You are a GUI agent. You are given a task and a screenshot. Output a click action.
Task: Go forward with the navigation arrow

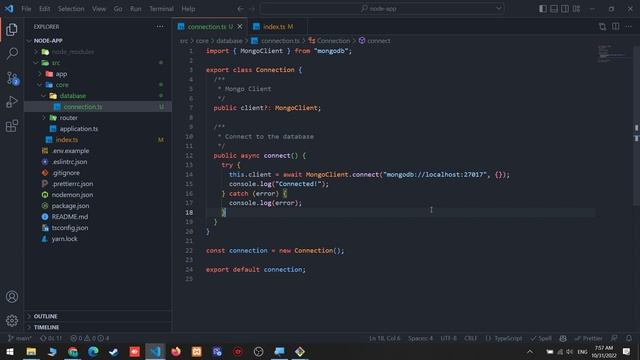pos(251,9)
